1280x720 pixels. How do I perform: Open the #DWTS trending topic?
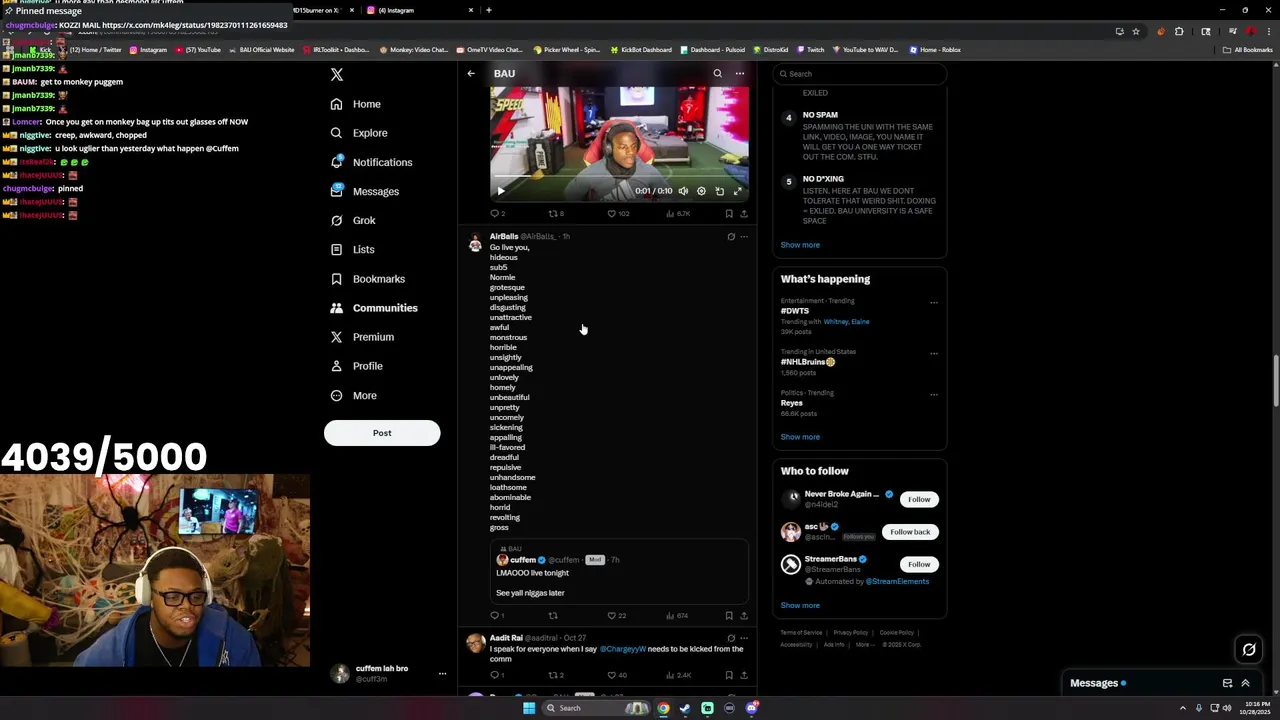795,311
